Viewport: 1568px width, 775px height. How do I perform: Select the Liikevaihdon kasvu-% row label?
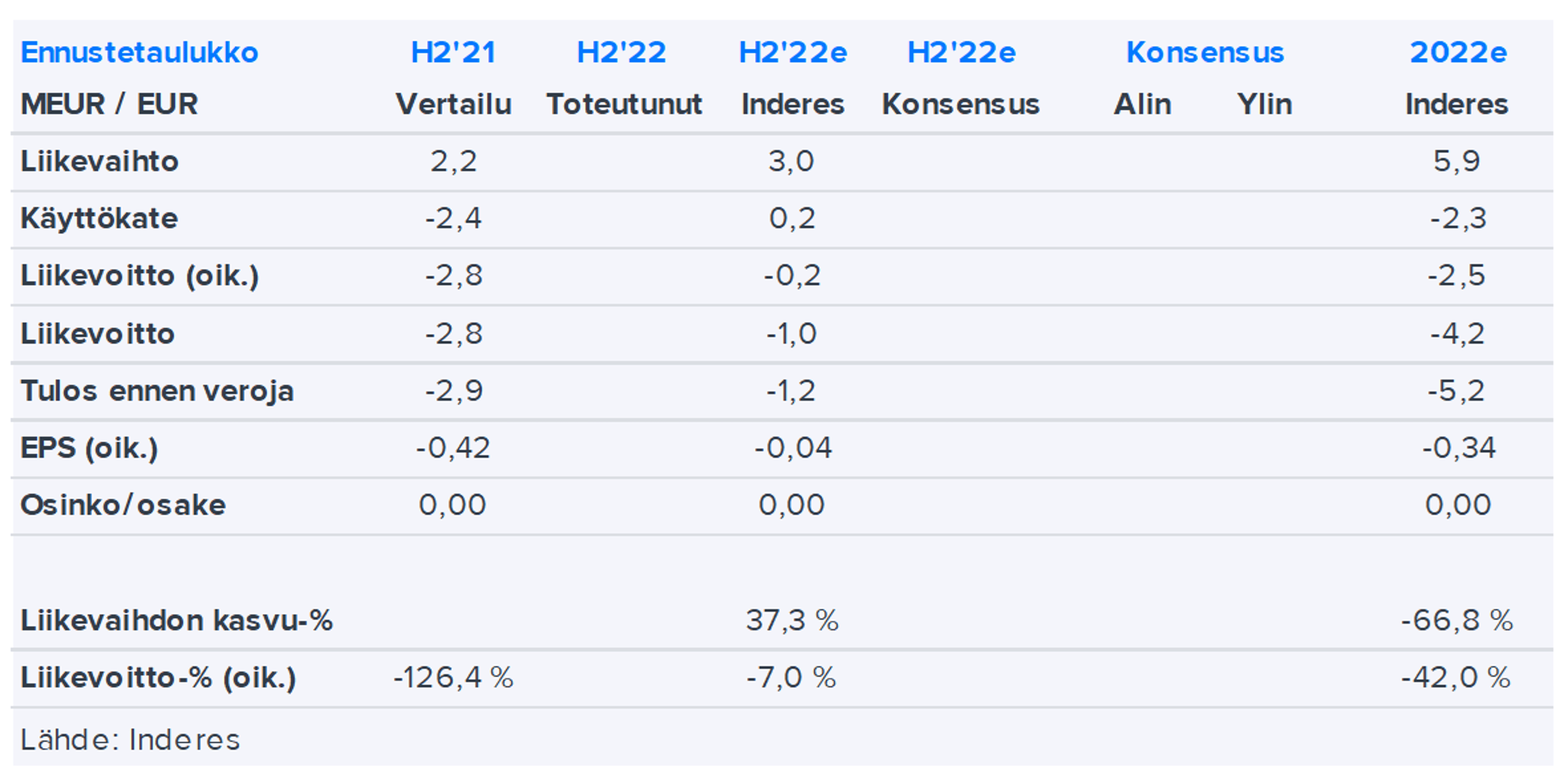[x=176, y=620]
